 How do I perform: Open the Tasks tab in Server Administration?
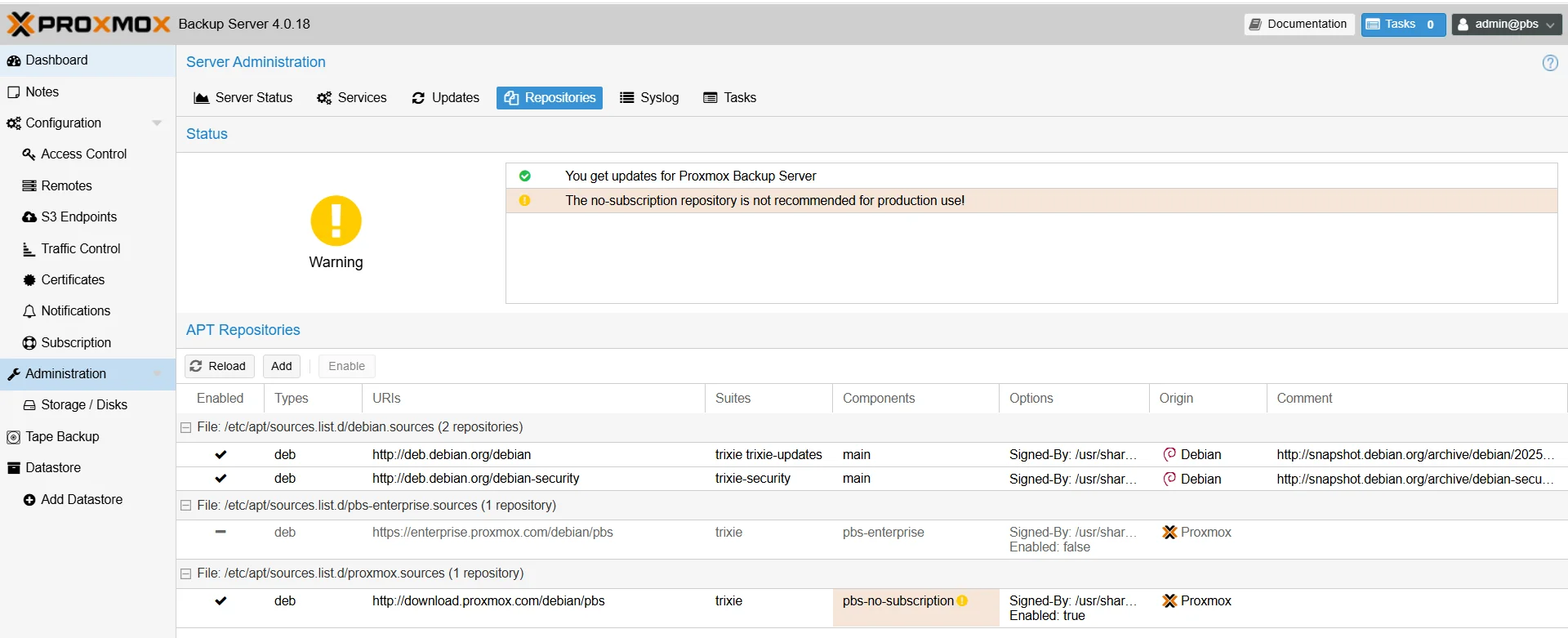click(729, 98)
